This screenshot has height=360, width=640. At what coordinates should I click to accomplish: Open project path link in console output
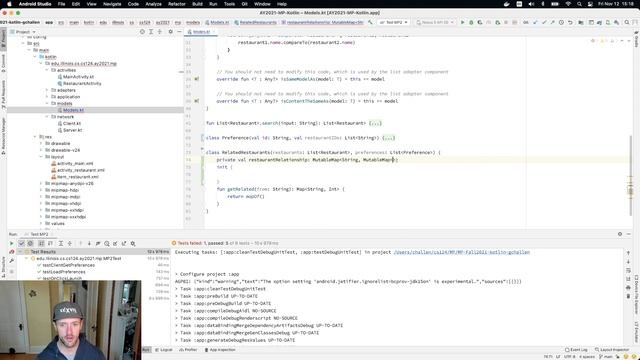click(462, 252)
